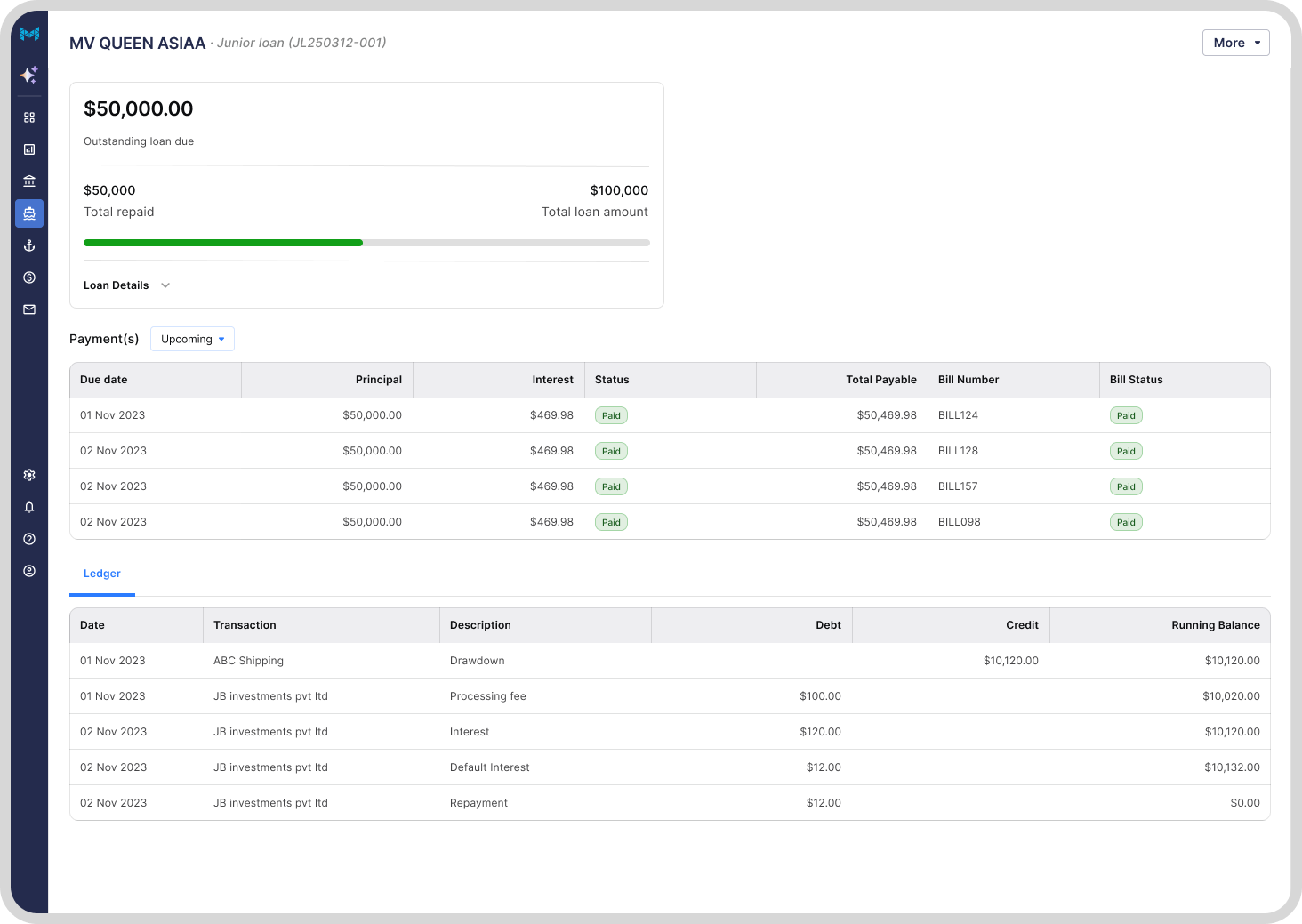Select the dashboard grid icon in sidebar
1302x924 pixels.
coord(28,117)
